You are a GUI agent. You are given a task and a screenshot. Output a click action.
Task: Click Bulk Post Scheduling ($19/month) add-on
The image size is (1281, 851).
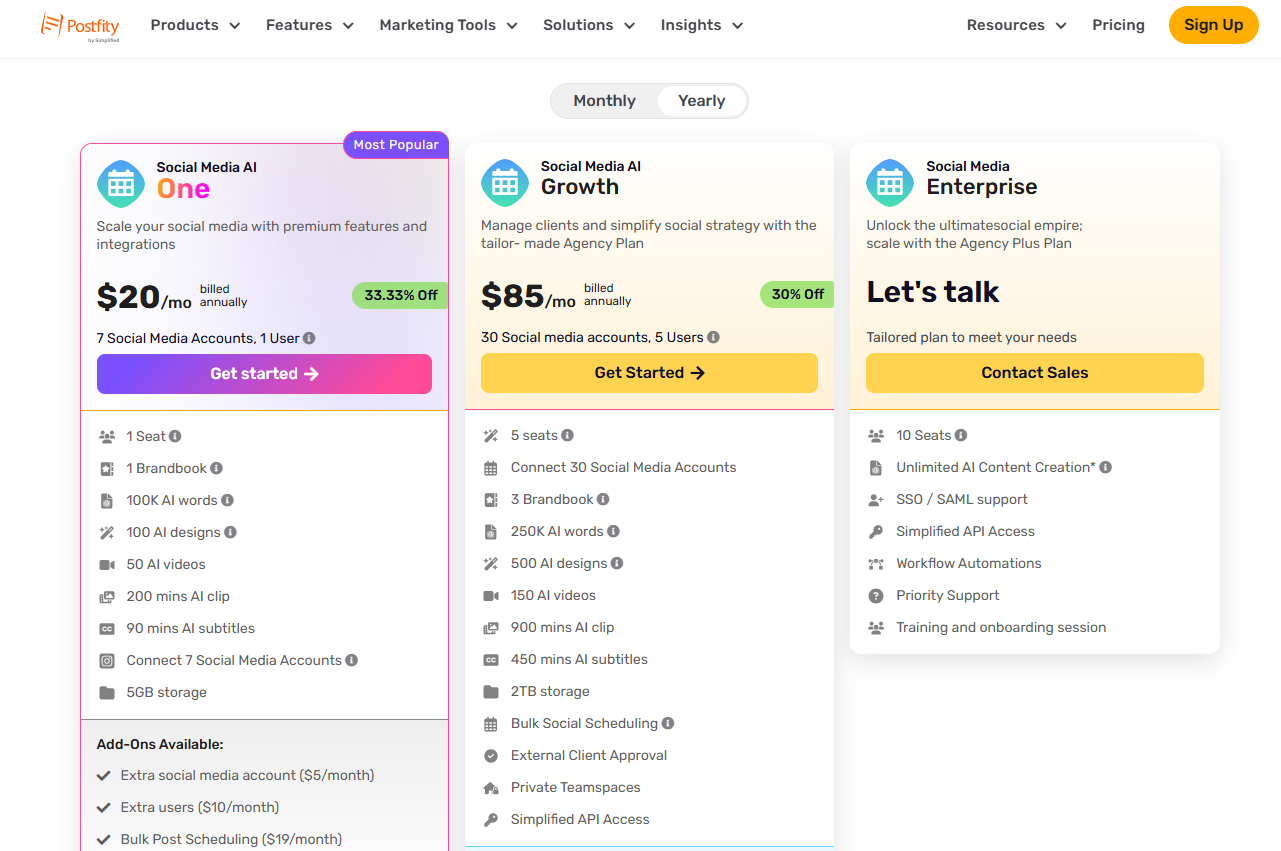[231, 839]
